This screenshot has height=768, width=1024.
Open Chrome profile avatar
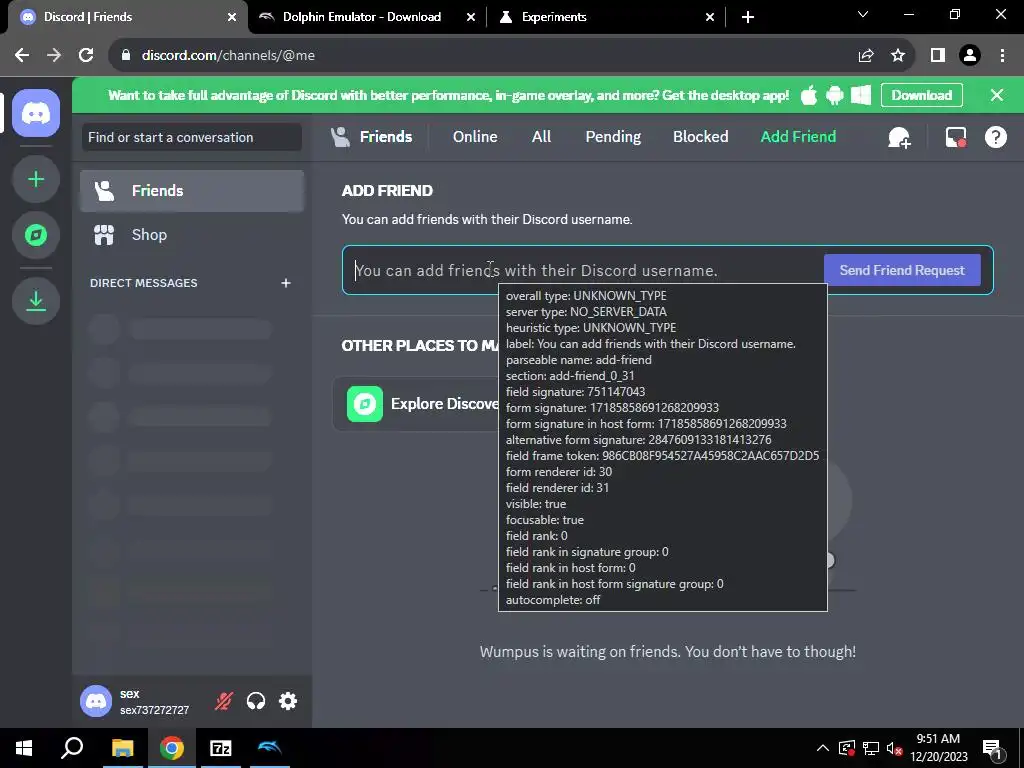click(x=970, y=56)
